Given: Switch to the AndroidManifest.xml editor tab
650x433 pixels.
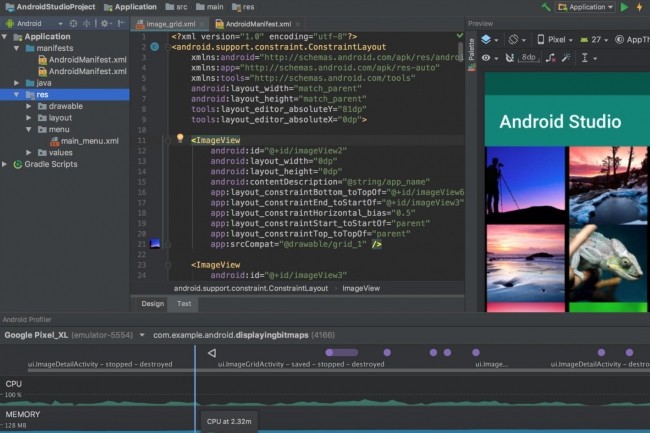Looking at the screenshot, I should click(258, 24).
